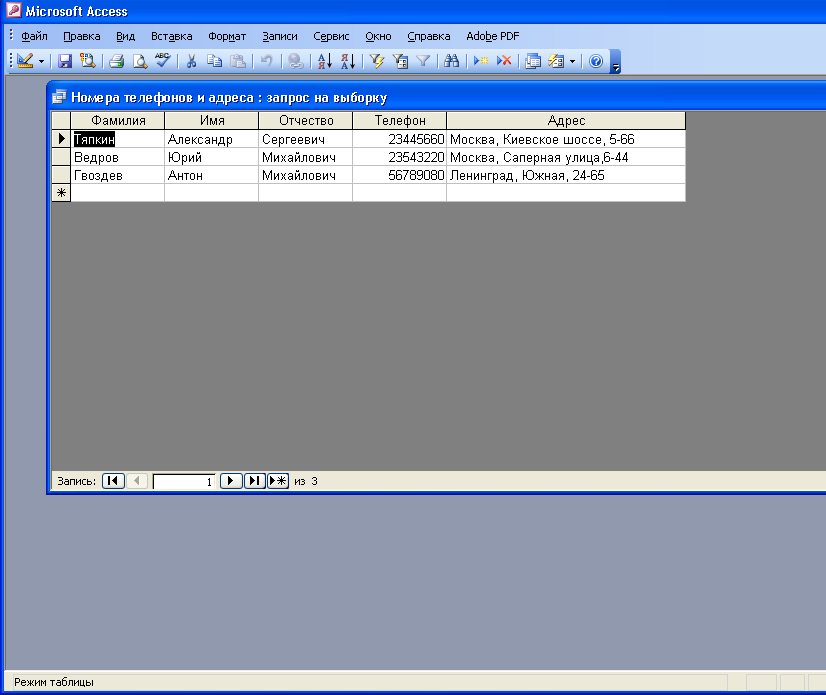Screen dimensions: 826x695
Task: Go to the previous record button
Action: coord(137,481)
